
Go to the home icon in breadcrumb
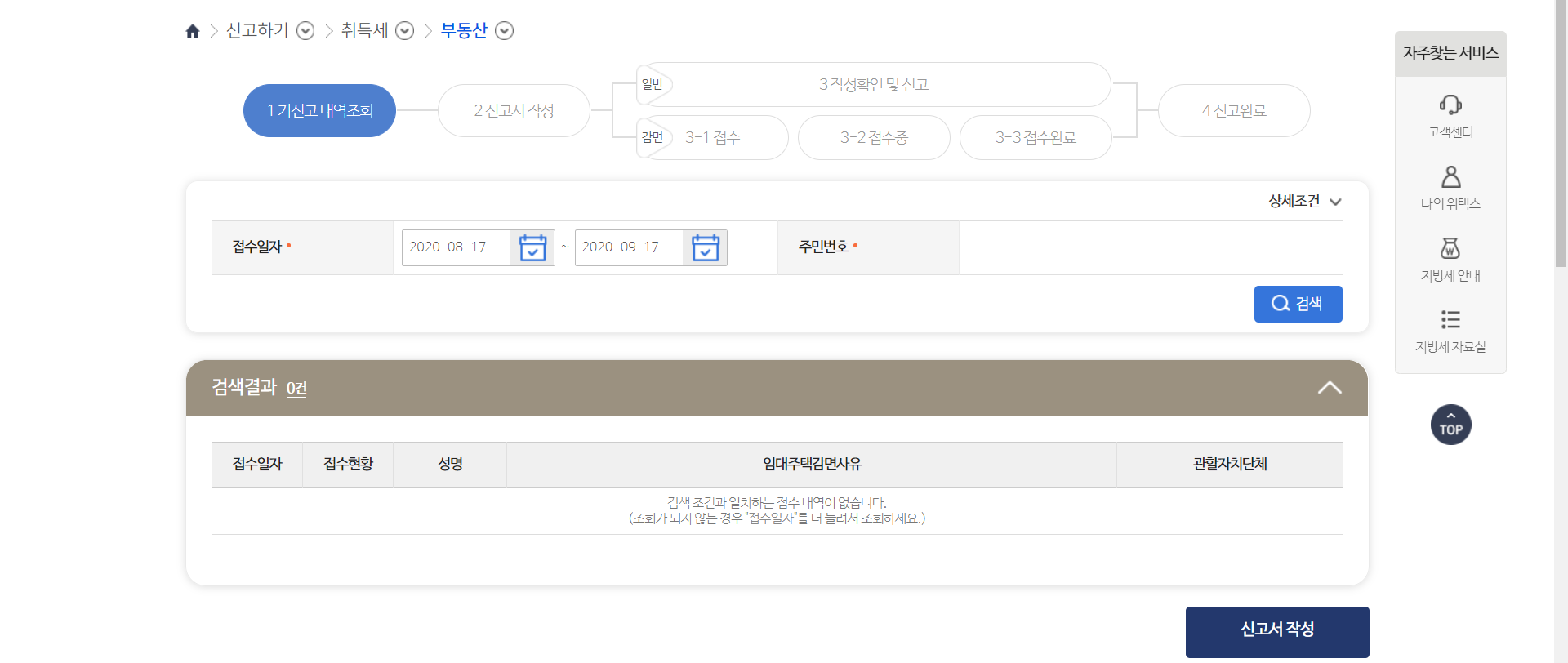point(193,31)
